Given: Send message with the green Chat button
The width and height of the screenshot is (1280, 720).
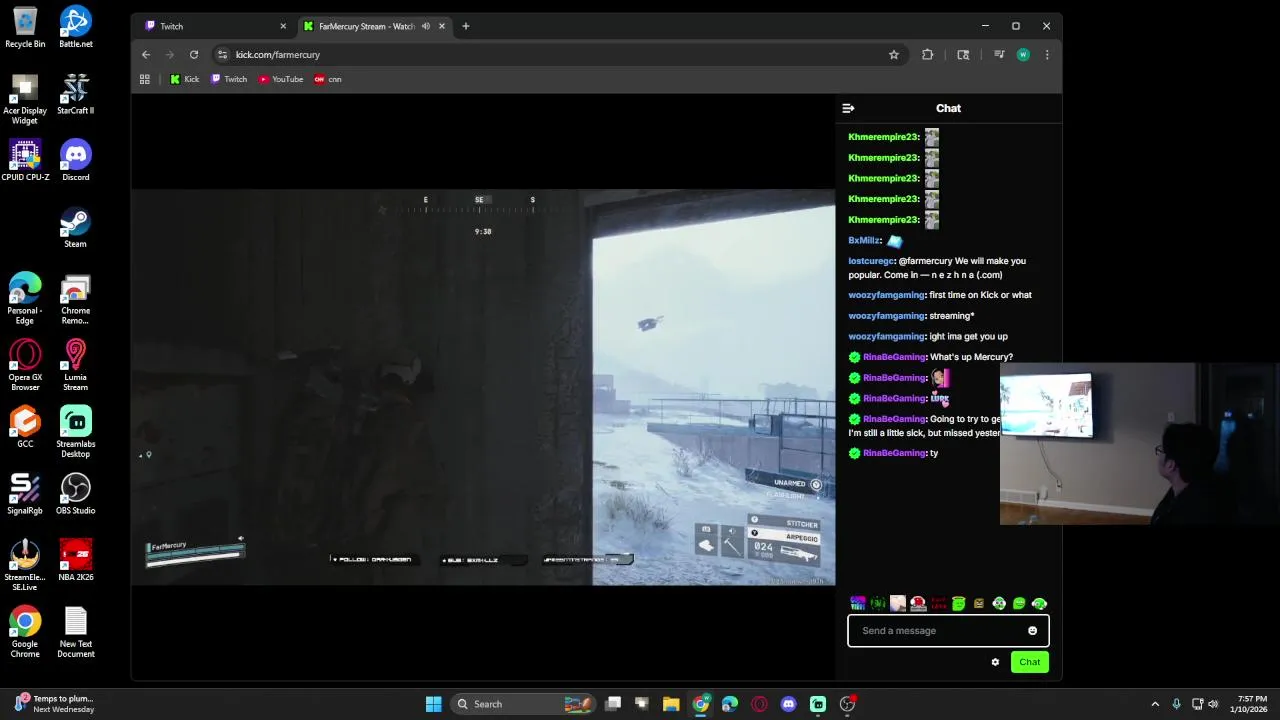Looking at the screenshot, I should coord(1030,662).
